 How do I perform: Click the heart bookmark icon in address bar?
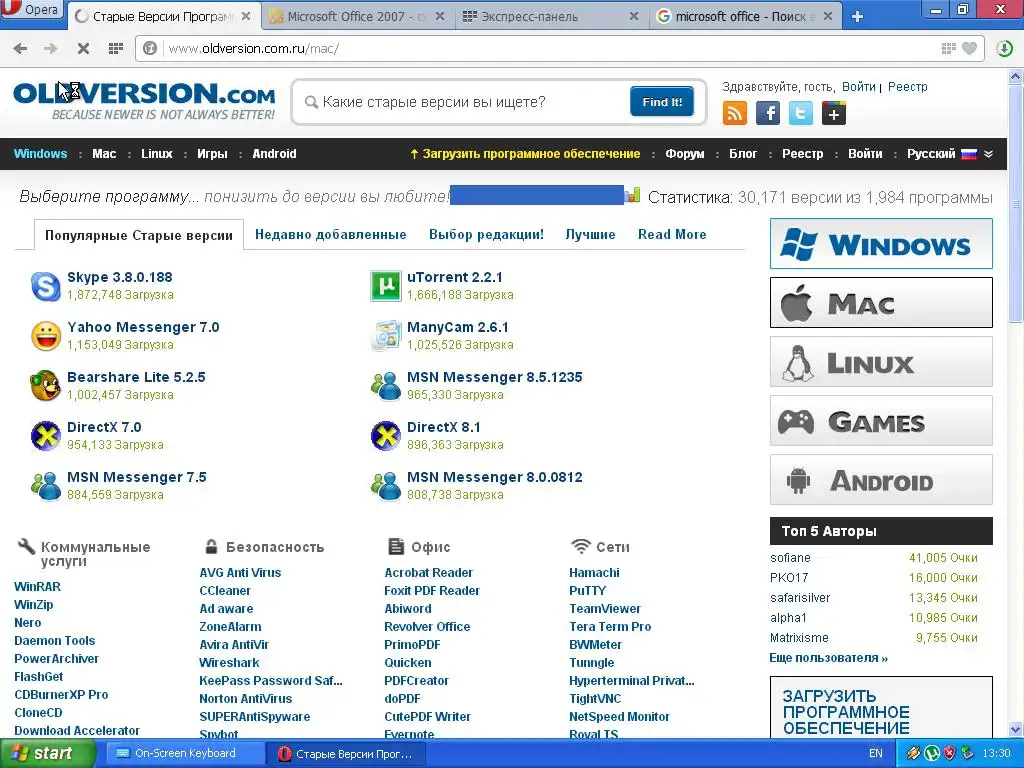(970, 48)
